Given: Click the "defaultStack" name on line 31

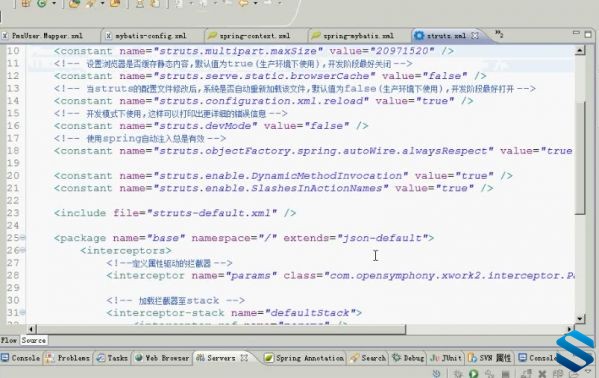Looking at the screenshot, I should [x=310, y=313].
